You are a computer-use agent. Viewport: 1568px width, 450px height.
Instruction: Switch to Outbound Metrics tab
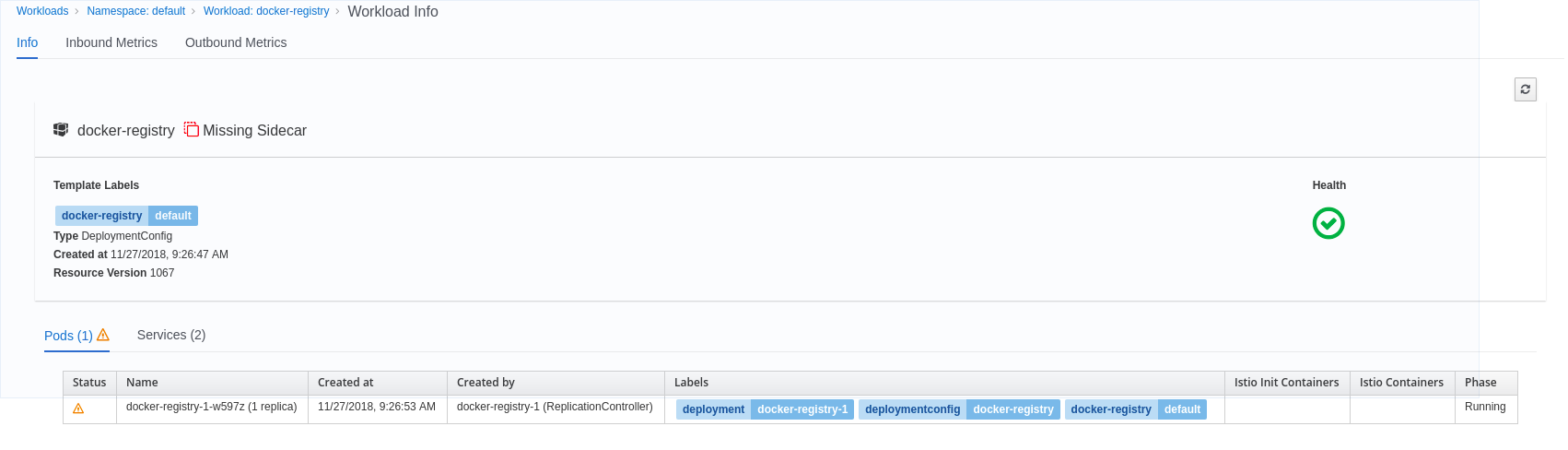point(236,42)
